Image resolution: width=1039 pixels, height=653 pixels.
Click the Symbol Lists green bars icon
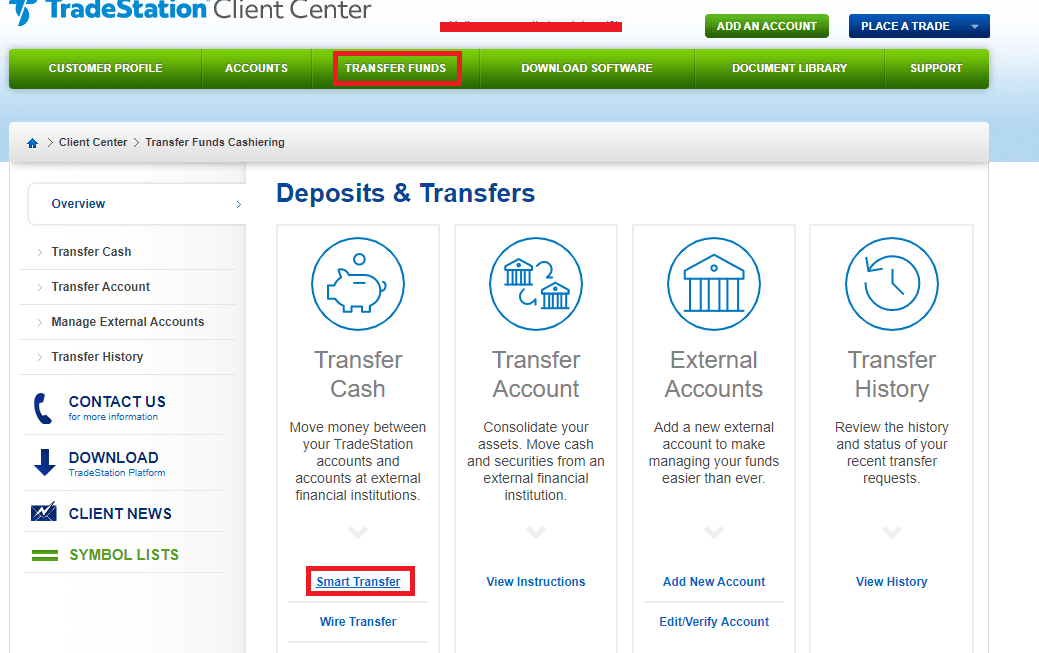44,555
